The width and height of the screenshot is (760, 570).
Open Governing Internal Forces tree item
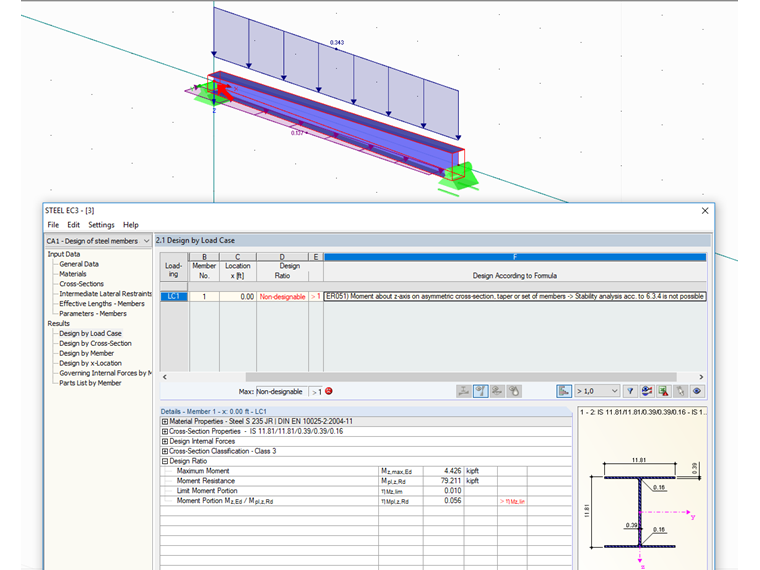pos(105,373)
